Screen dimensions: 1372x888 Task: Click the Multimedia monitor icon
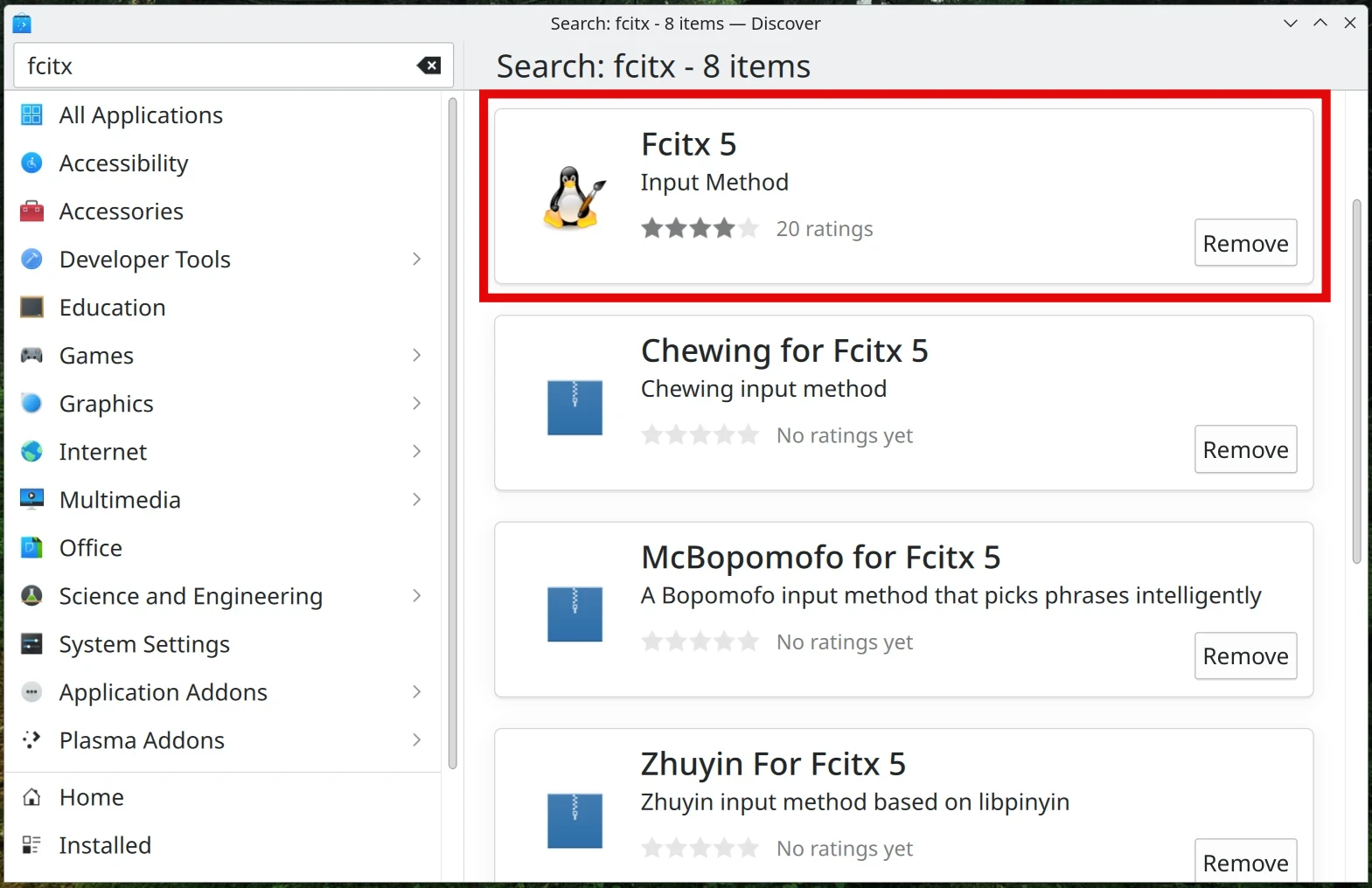(x=31, y=499)
